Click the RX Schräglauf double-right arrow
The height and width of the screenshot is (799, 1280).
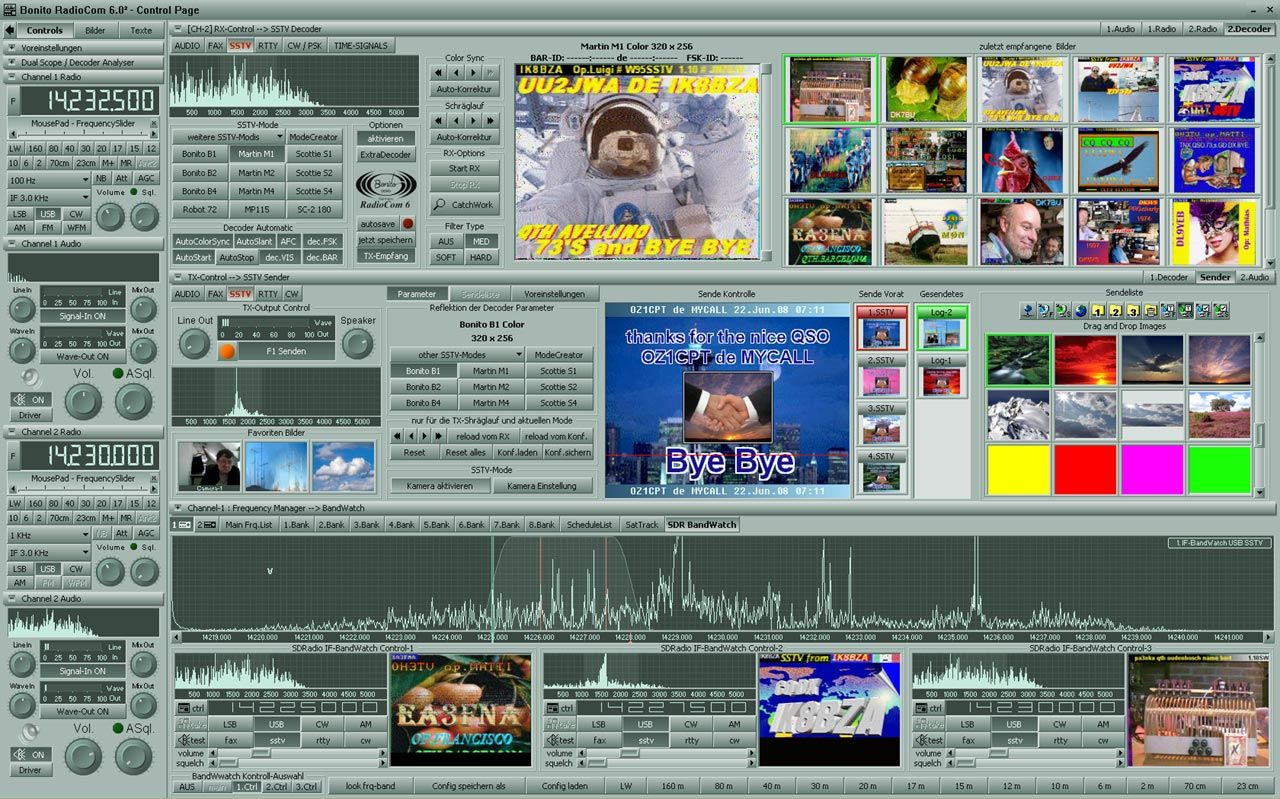490,121
